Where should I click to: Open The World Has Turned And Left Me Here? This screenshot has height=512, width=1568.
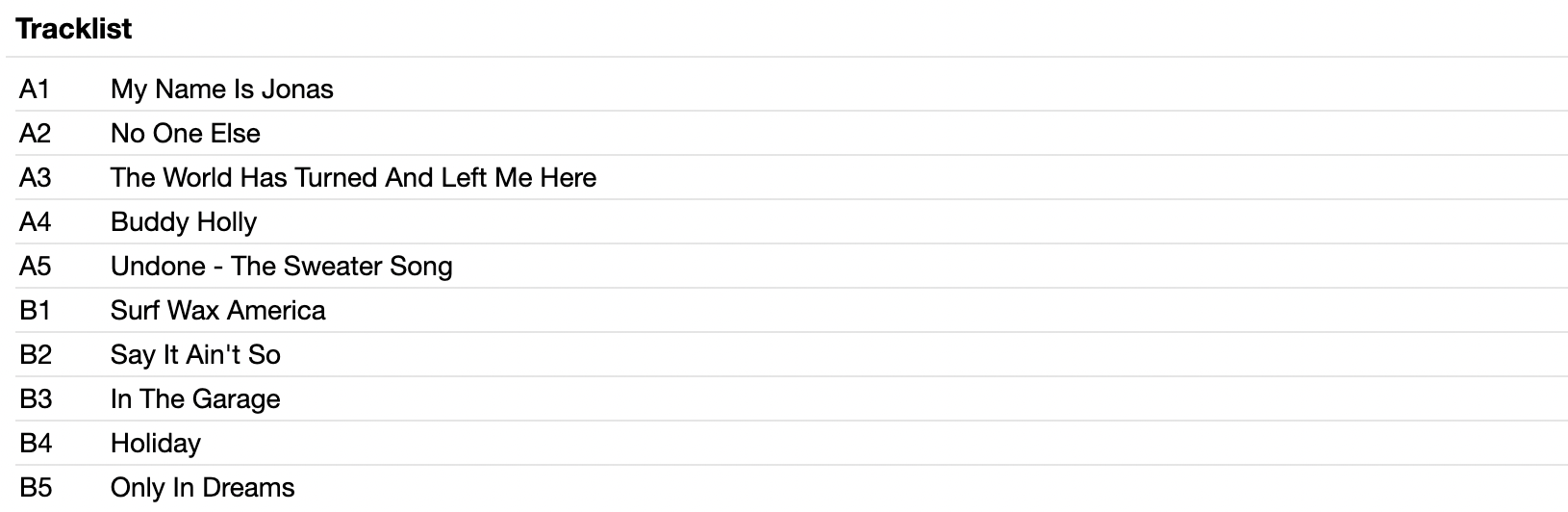[x=353, y=178]
